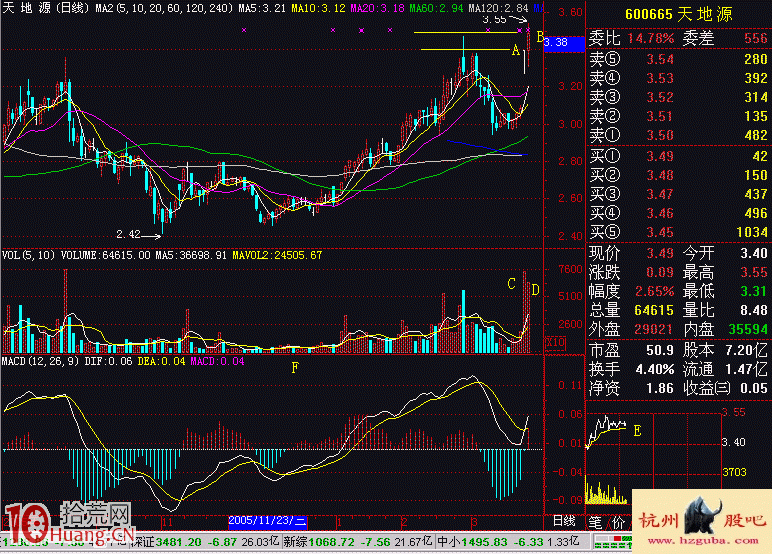Click the DIF:0.06 MACD readout
Screen dimensions: 772x554
click(108, 361)
